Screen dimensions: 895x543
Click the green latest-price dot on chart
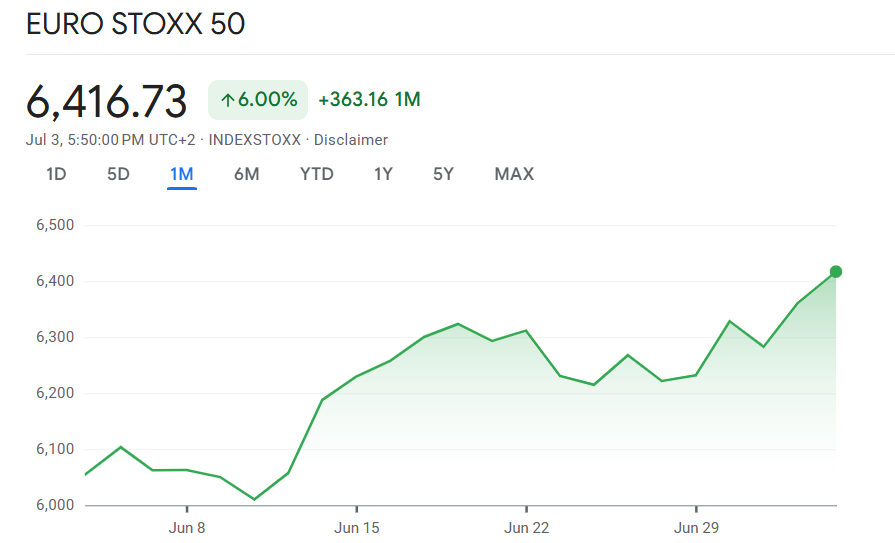[836, 272]
